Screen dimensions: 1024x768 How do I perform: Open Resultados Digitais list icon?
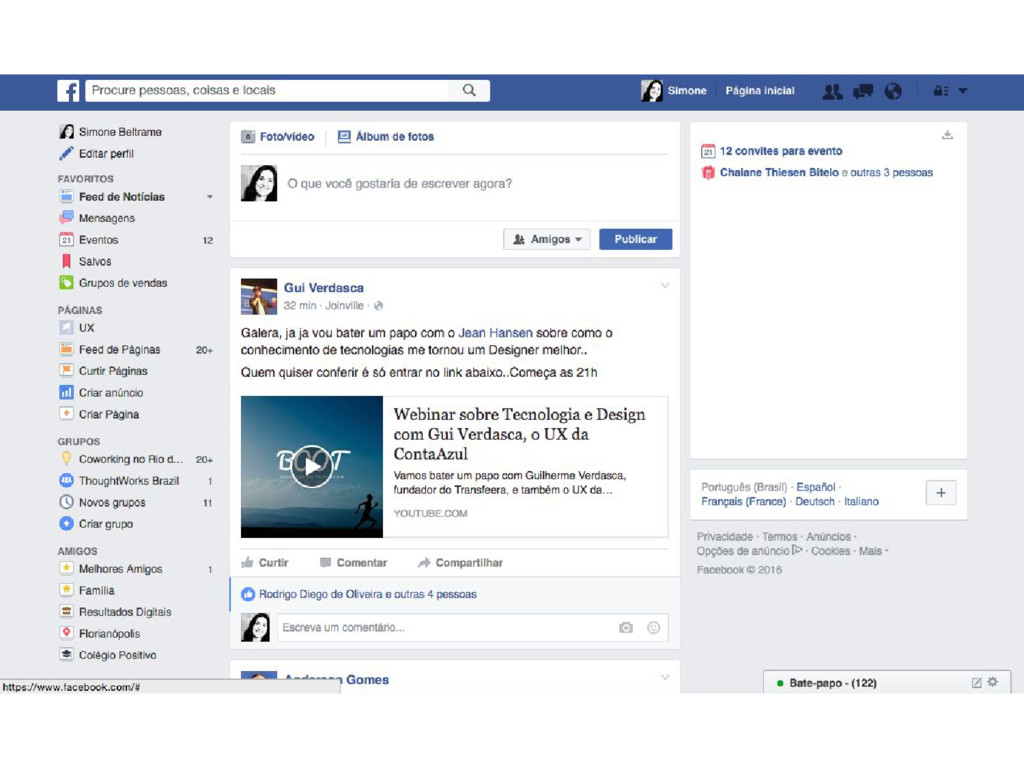tap(66, 612)
